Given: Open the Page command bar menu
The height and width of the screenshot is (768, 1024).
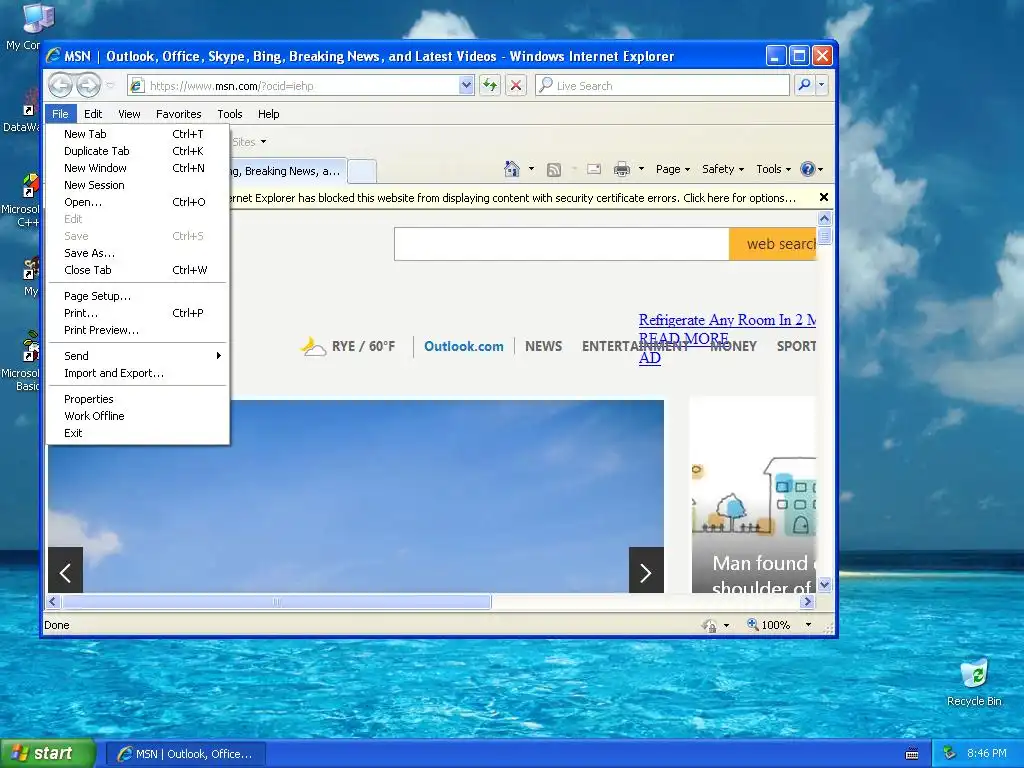Looking at the screenshot, I should (x=673, y=169).
